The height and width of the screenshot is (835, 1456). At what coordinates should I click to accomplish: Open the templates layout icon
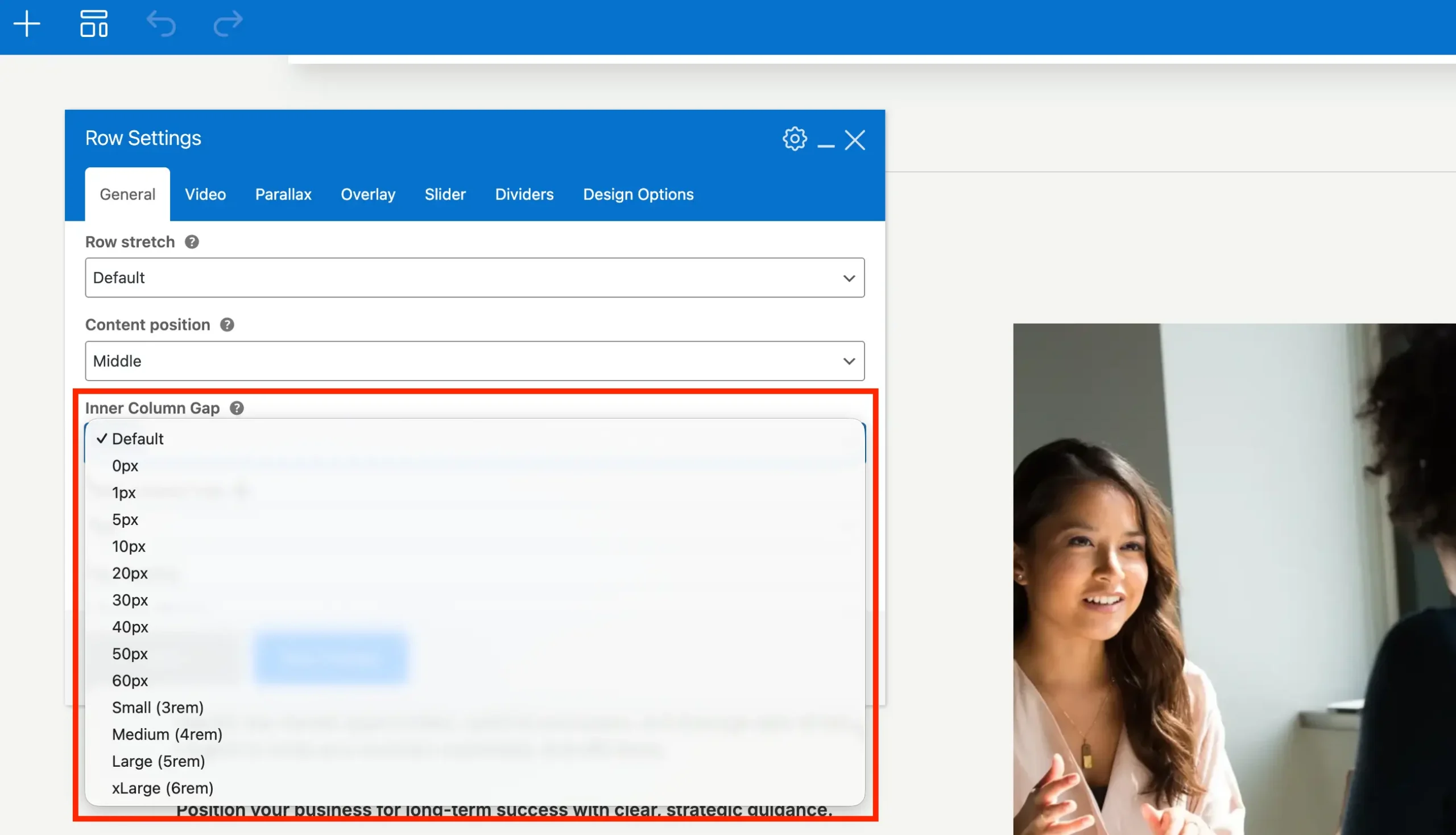pos(93,24)
